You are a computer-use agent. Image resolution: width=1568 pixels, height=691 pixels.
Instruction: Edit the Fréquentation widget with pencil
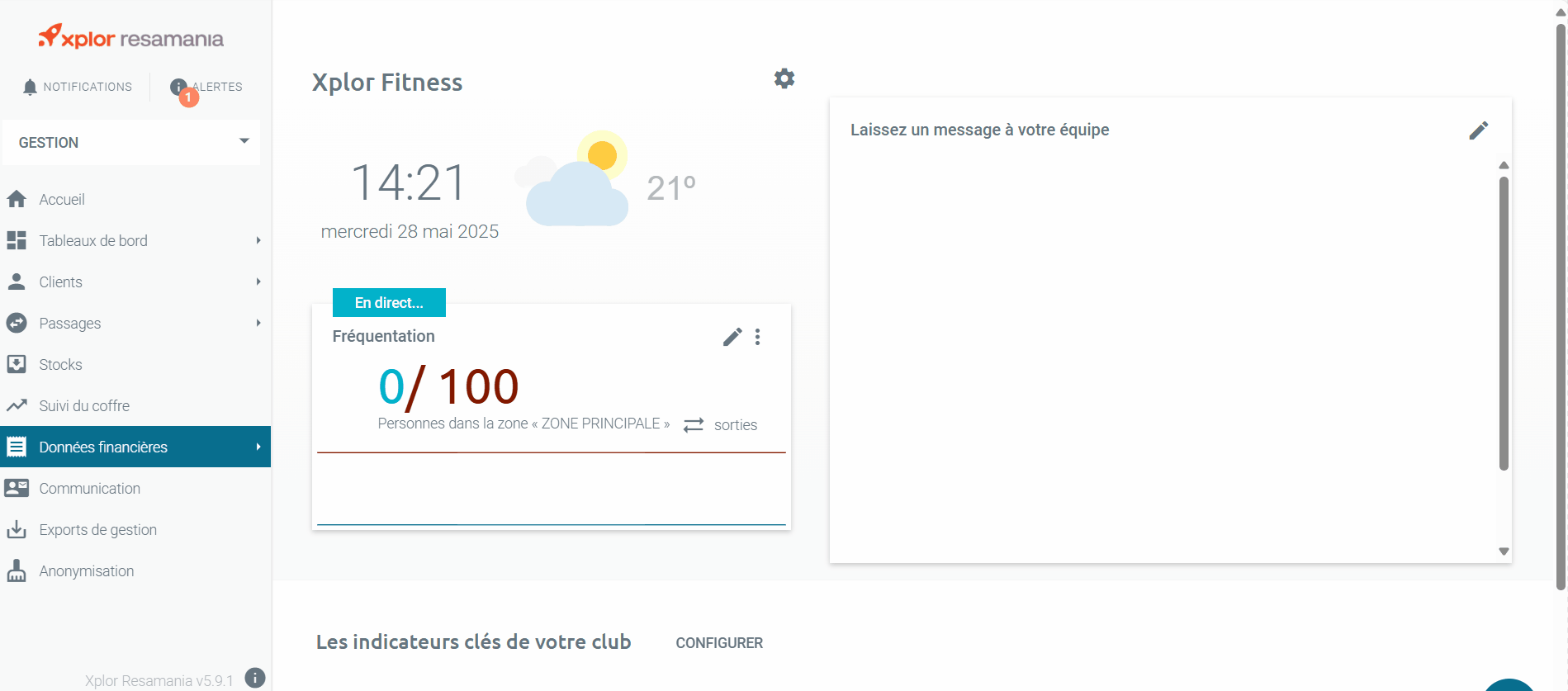(x=732, y=337)
